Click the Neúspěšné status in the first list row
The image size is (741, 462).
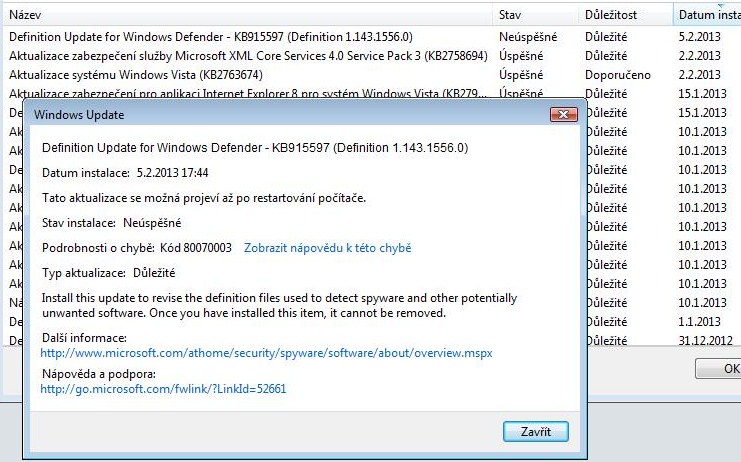[x=528, y=37]
